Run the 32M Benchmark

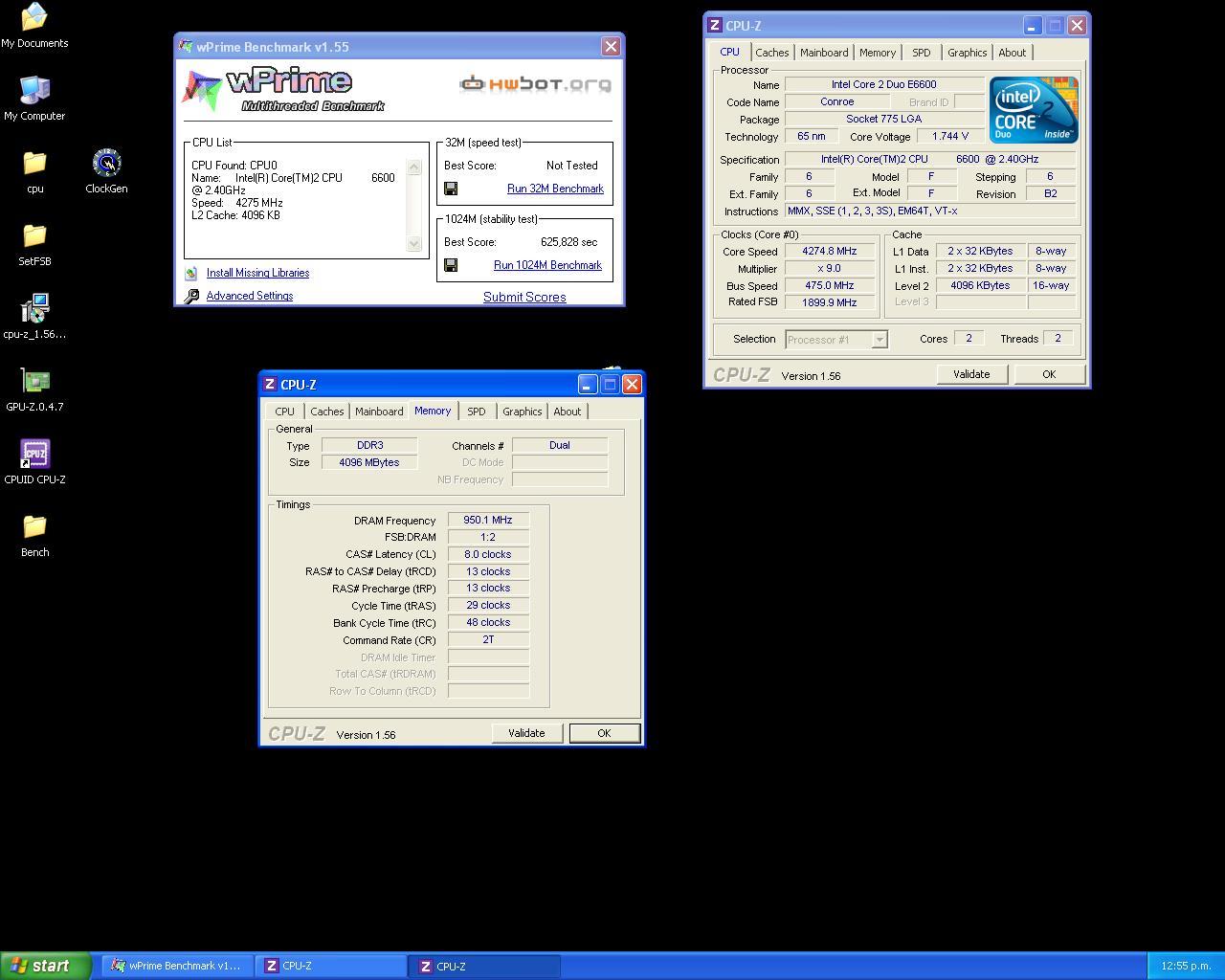point(555,189)
